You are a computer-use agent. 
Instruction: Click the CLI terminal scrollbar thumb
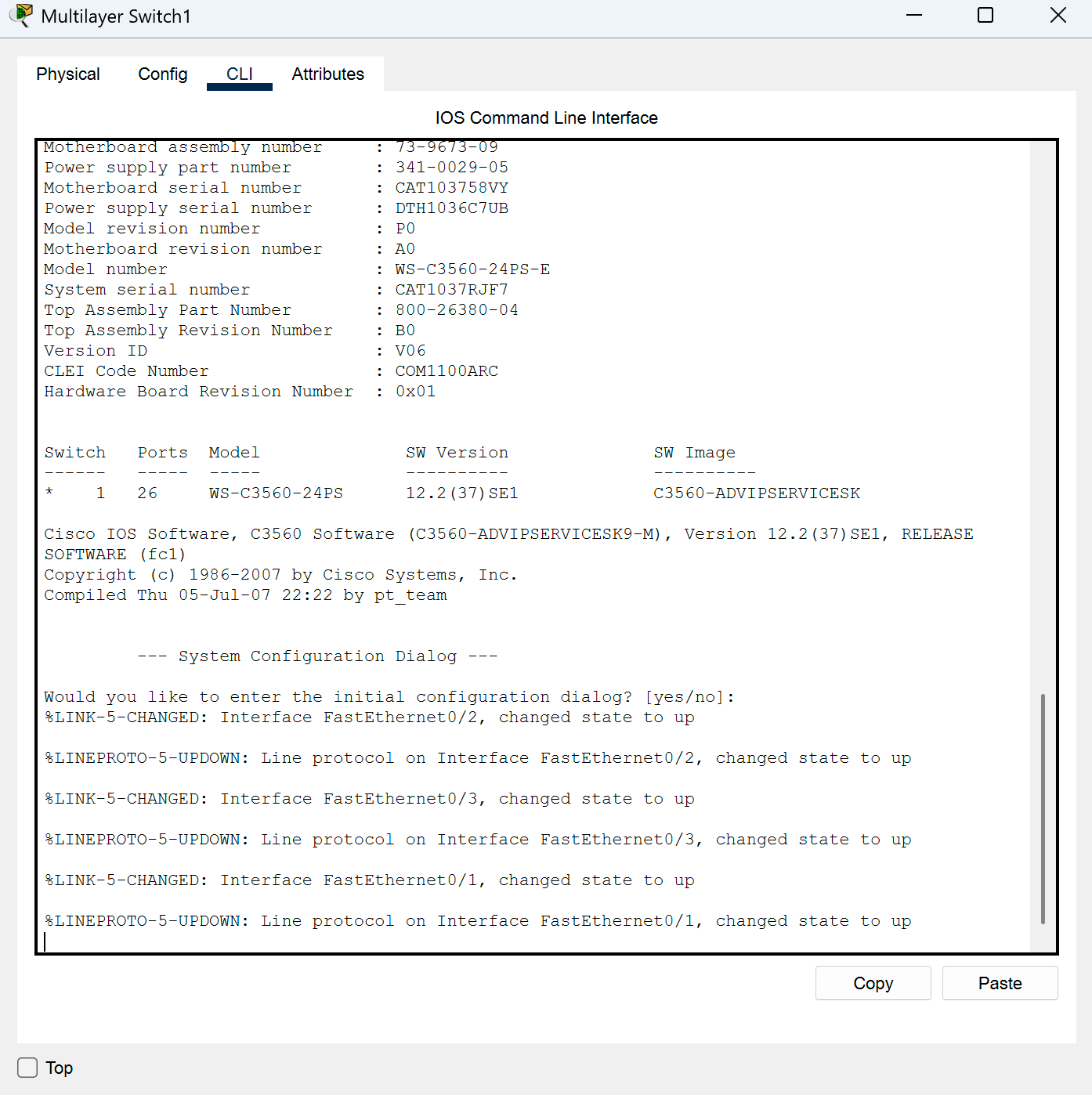point(1043,808)
